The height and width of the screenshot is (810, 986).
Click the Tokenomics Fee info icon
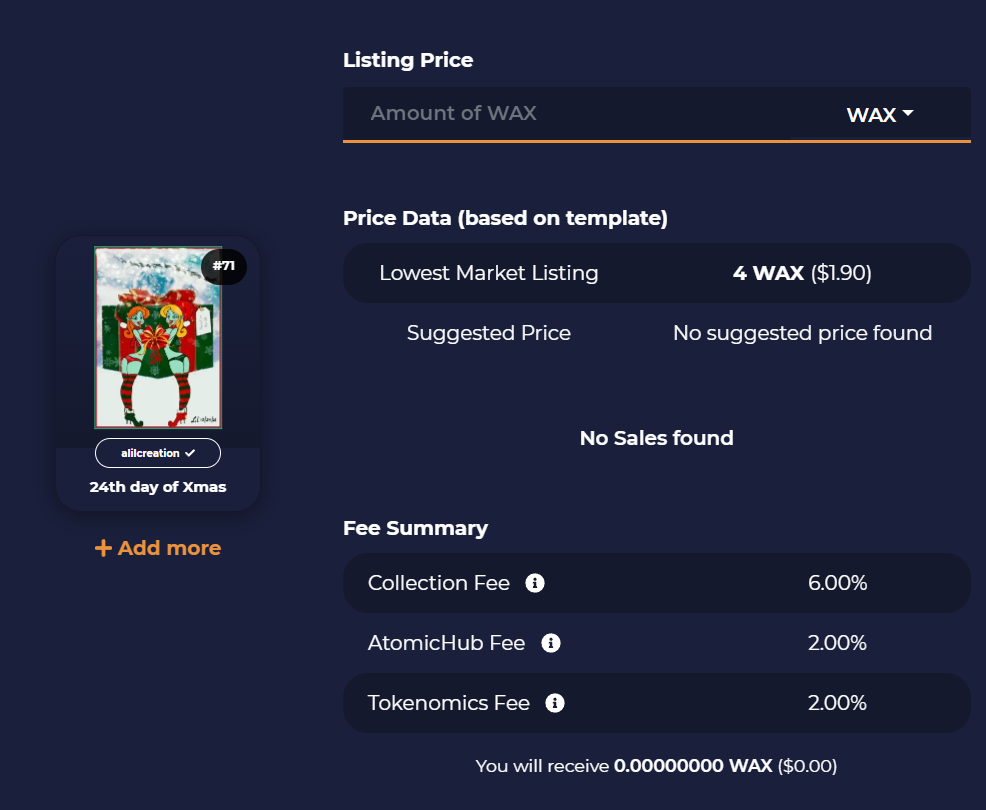pos(555,702)
